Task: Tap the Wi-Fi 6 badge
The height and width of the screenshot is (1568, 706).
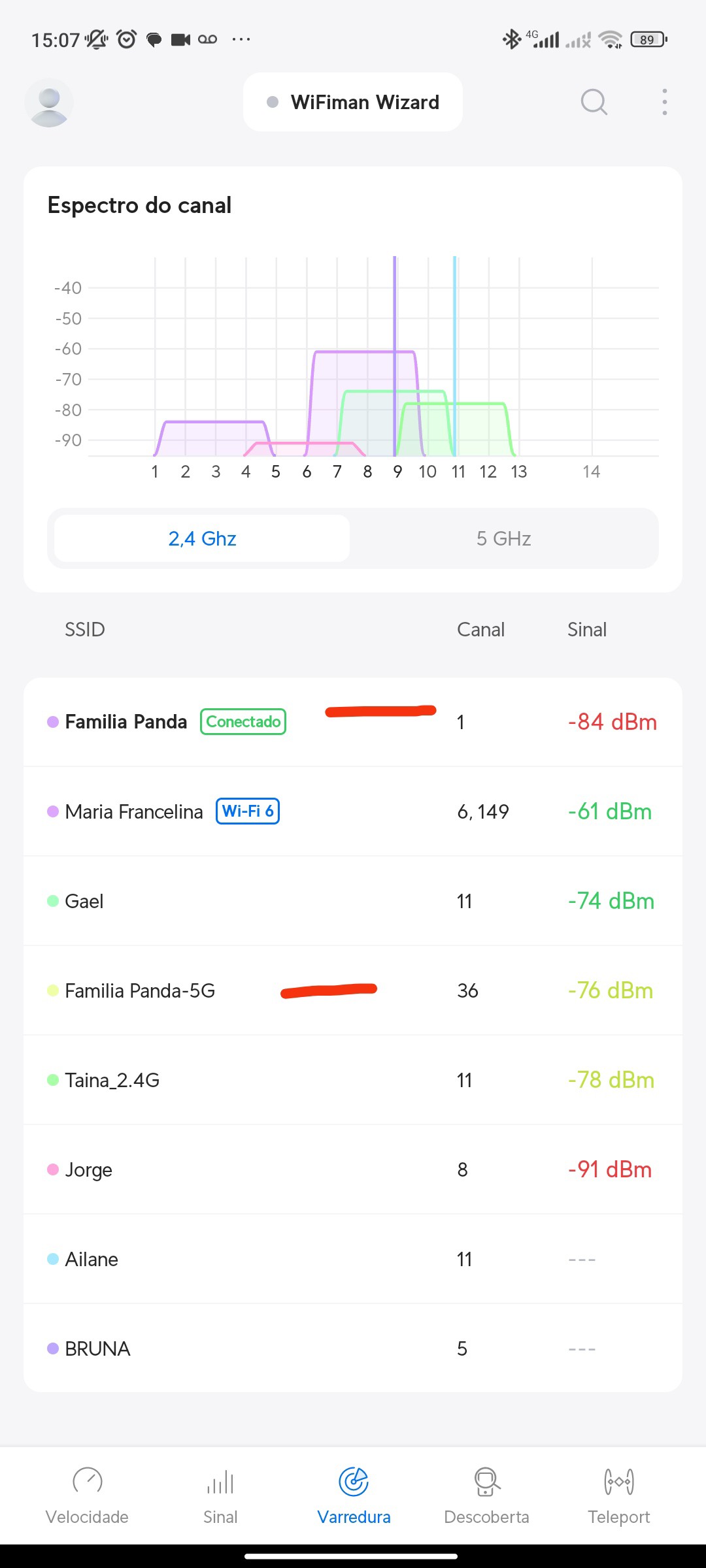Action: pos(248,811)
